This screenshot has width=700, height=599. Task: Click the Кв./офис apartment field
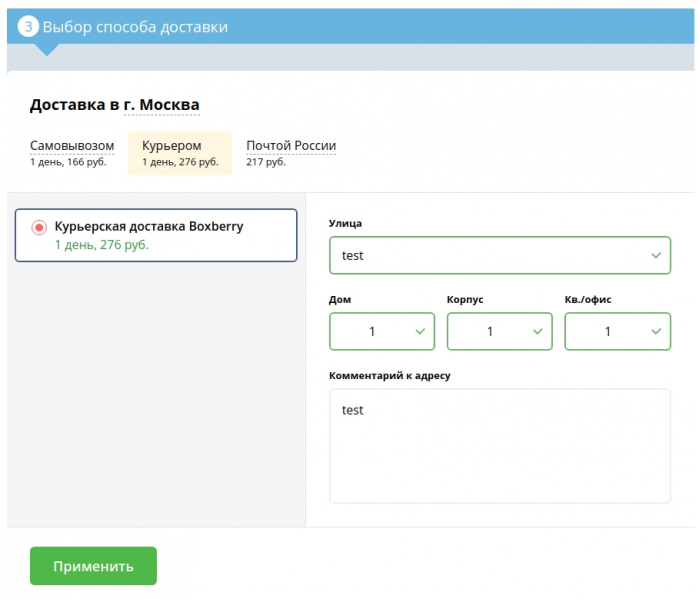click(617, 331)
